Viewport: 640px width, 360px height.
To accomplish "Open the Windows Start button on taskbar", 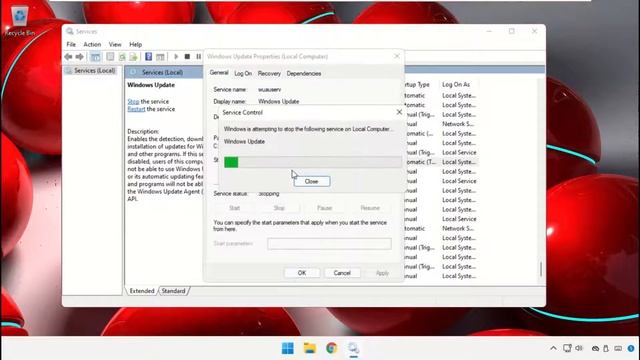I will tap(288, 348).
